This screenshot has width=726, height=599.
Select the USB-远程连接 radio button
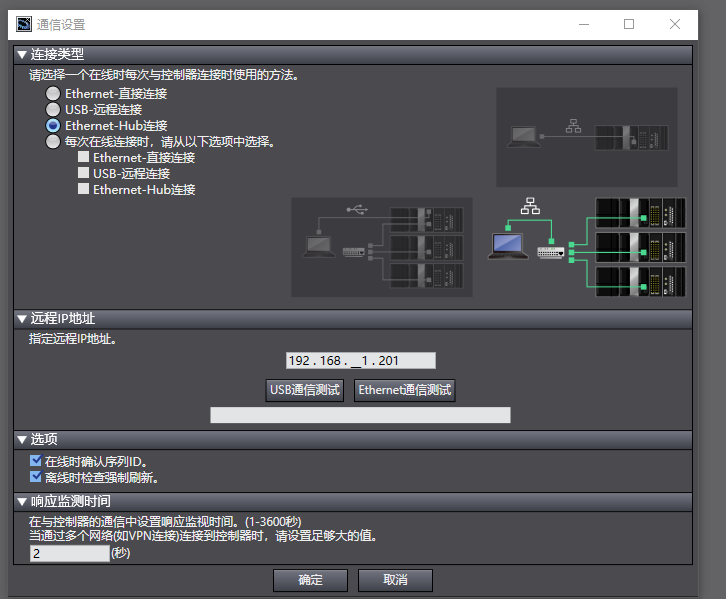coord(53,109)
